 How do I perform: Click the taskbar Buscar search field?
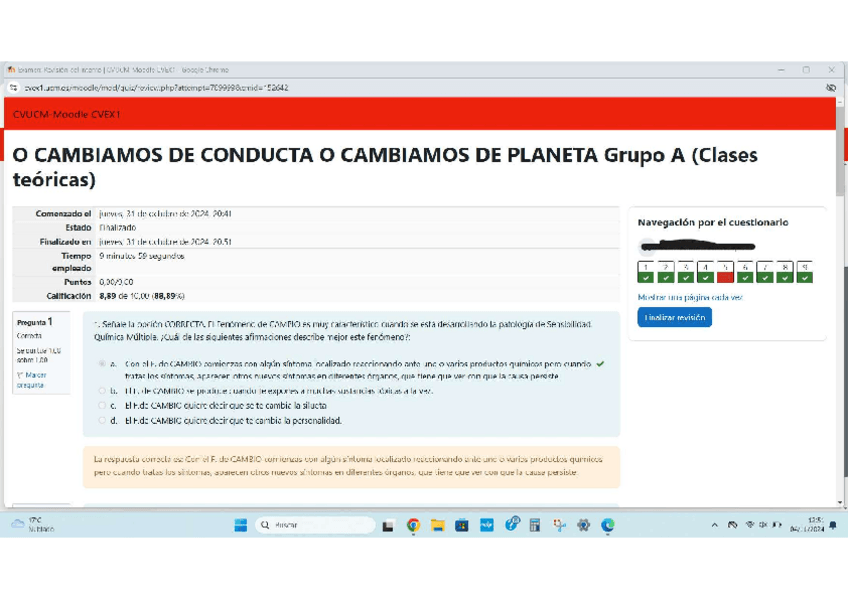pyautogui.click(x=315, y=525)
